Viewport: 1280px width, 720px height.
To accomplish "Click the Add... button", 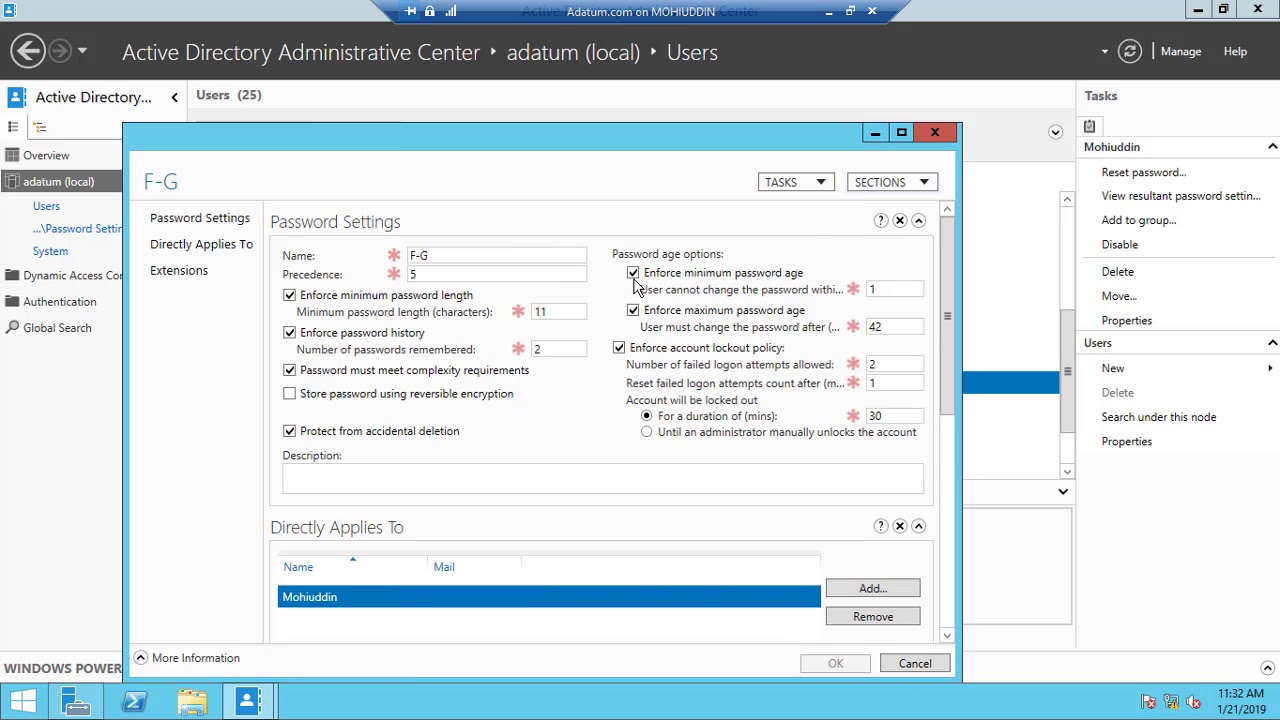I will (873, 589).
